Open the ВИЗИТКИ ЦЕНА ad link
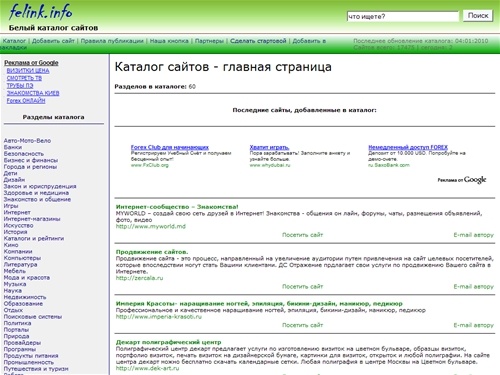 tap(28, 71)
